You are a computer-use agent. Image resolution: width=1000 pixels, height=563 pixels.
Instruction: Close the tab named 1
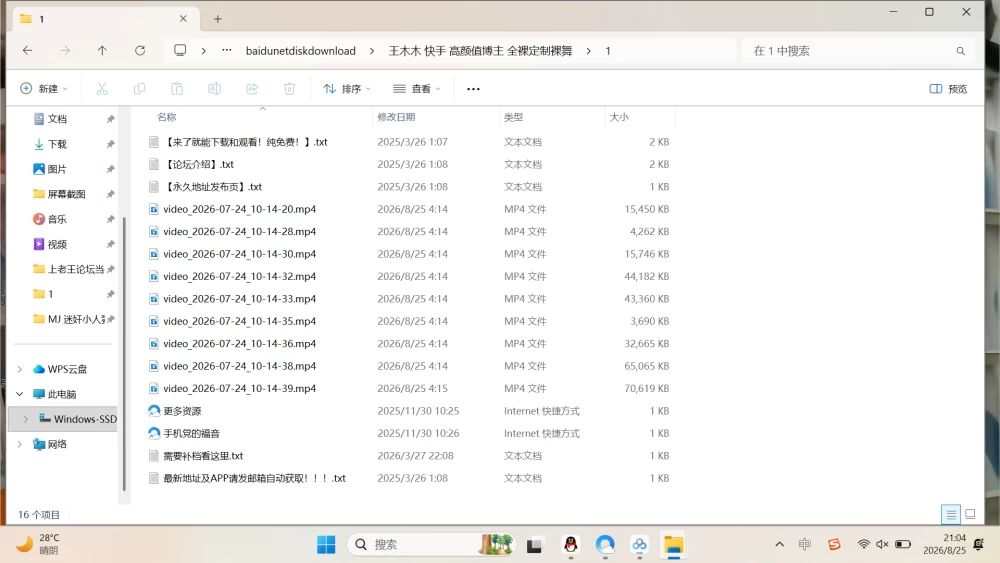183,18
